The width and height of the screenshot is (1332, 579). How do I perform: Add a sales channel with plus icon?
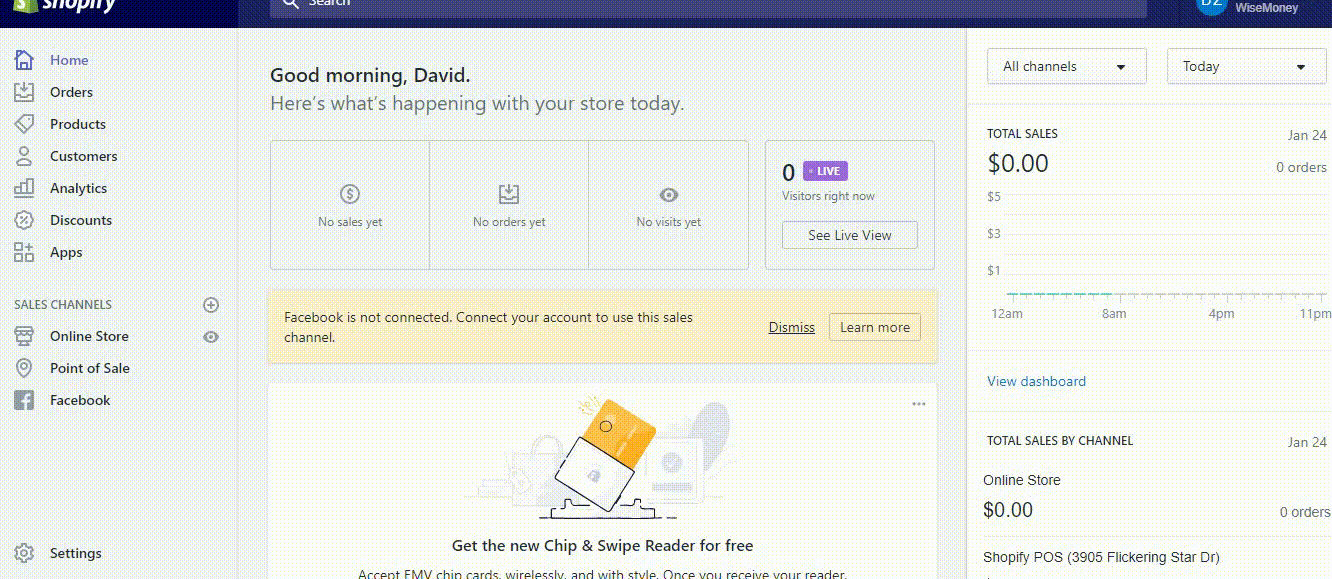coord(211,305)
